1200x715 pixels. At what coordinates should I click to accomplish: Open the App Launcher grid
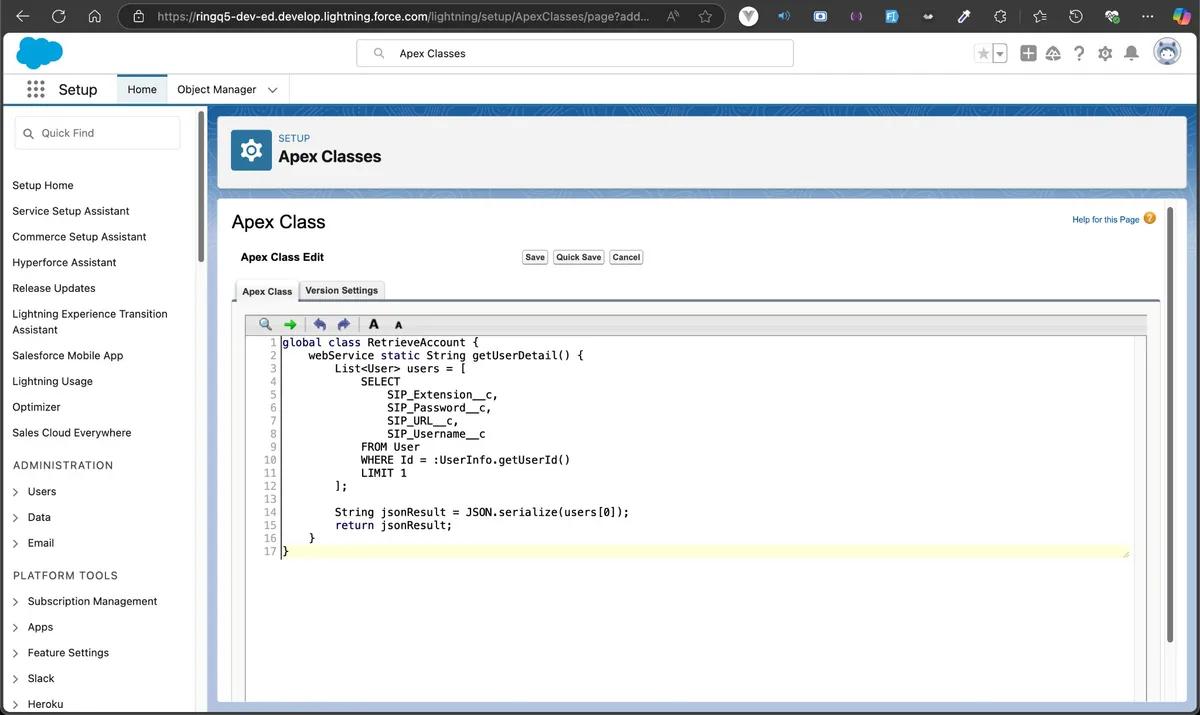[36, 89]
